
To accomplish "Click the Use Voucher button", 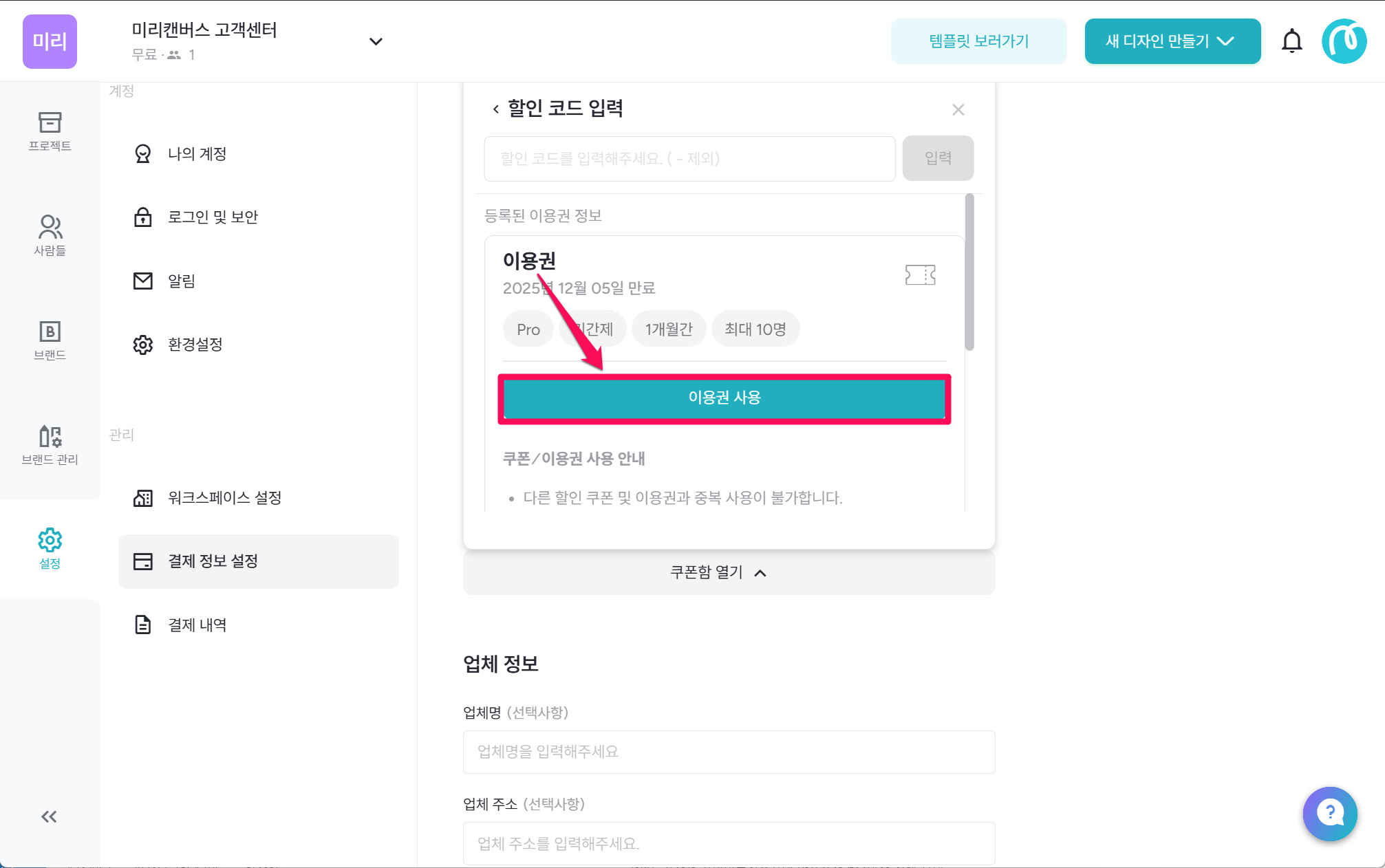I will pyautogui.click(x=724, y=398).
